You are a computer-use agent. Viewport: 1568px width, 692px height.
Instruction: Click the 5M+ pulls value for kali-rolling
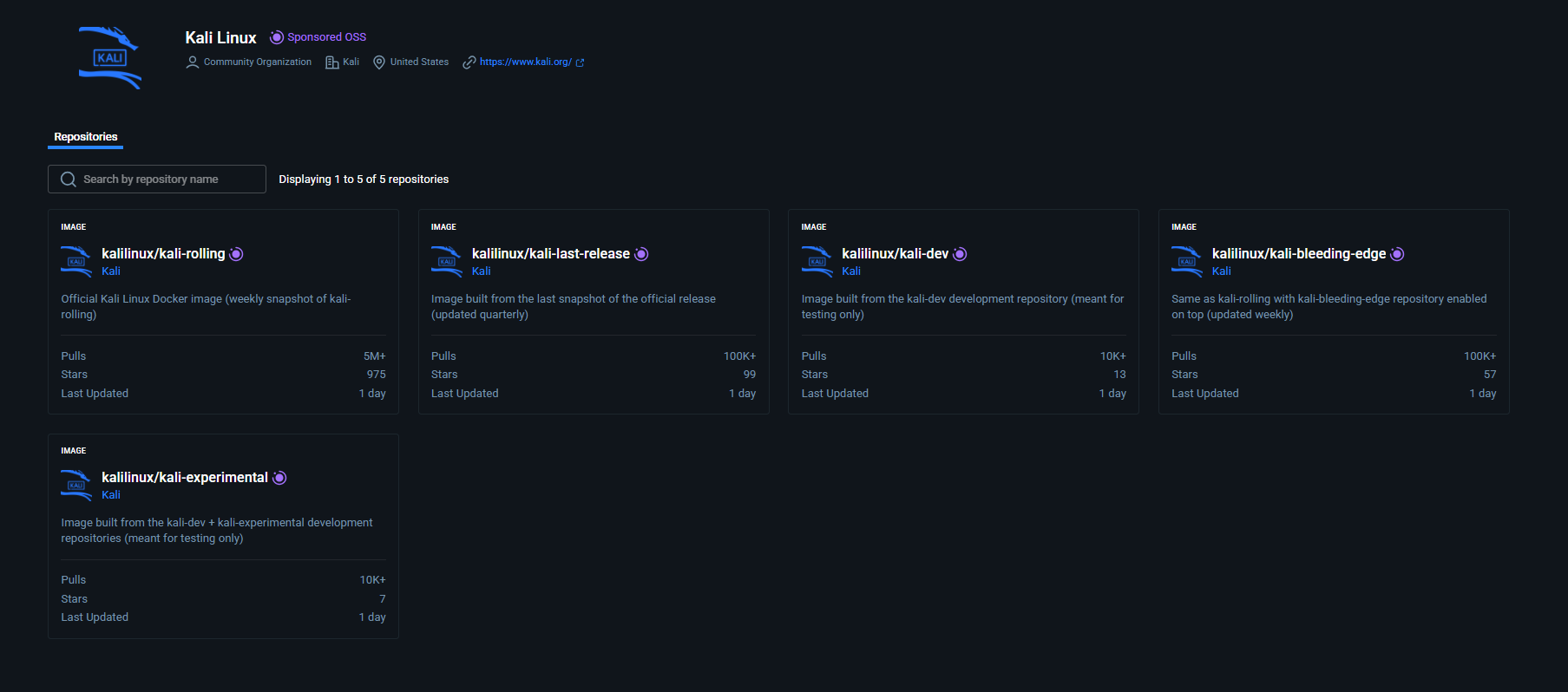coord(375,356)
